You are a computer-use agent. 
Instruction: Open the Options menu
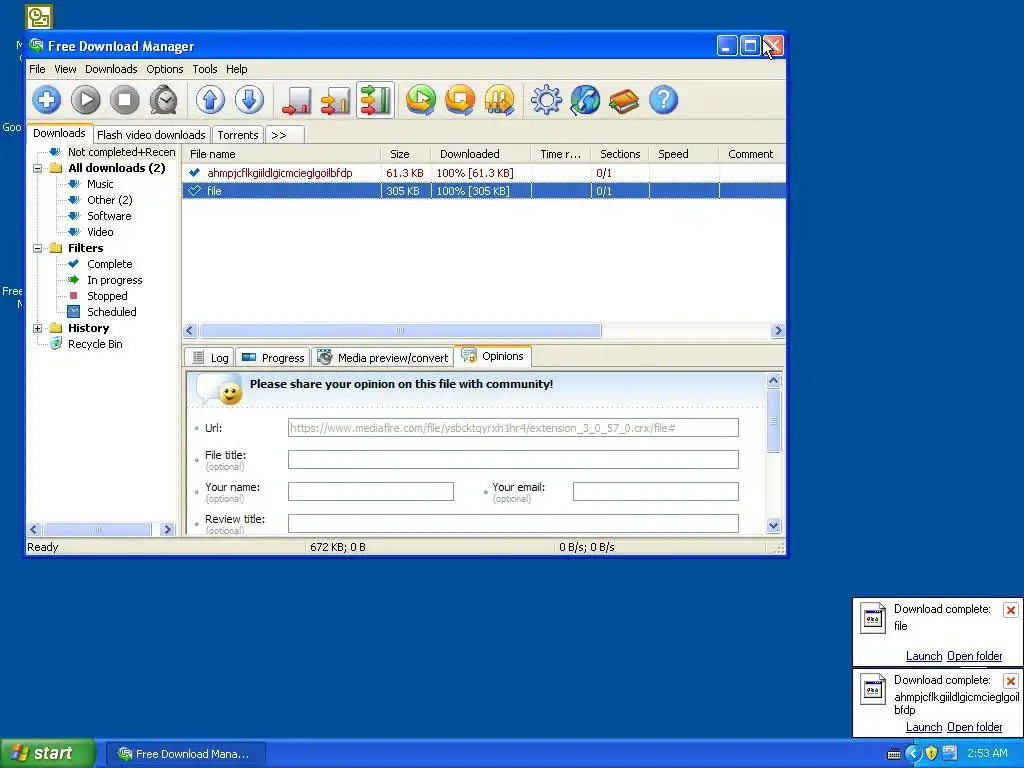coord(165,69)
